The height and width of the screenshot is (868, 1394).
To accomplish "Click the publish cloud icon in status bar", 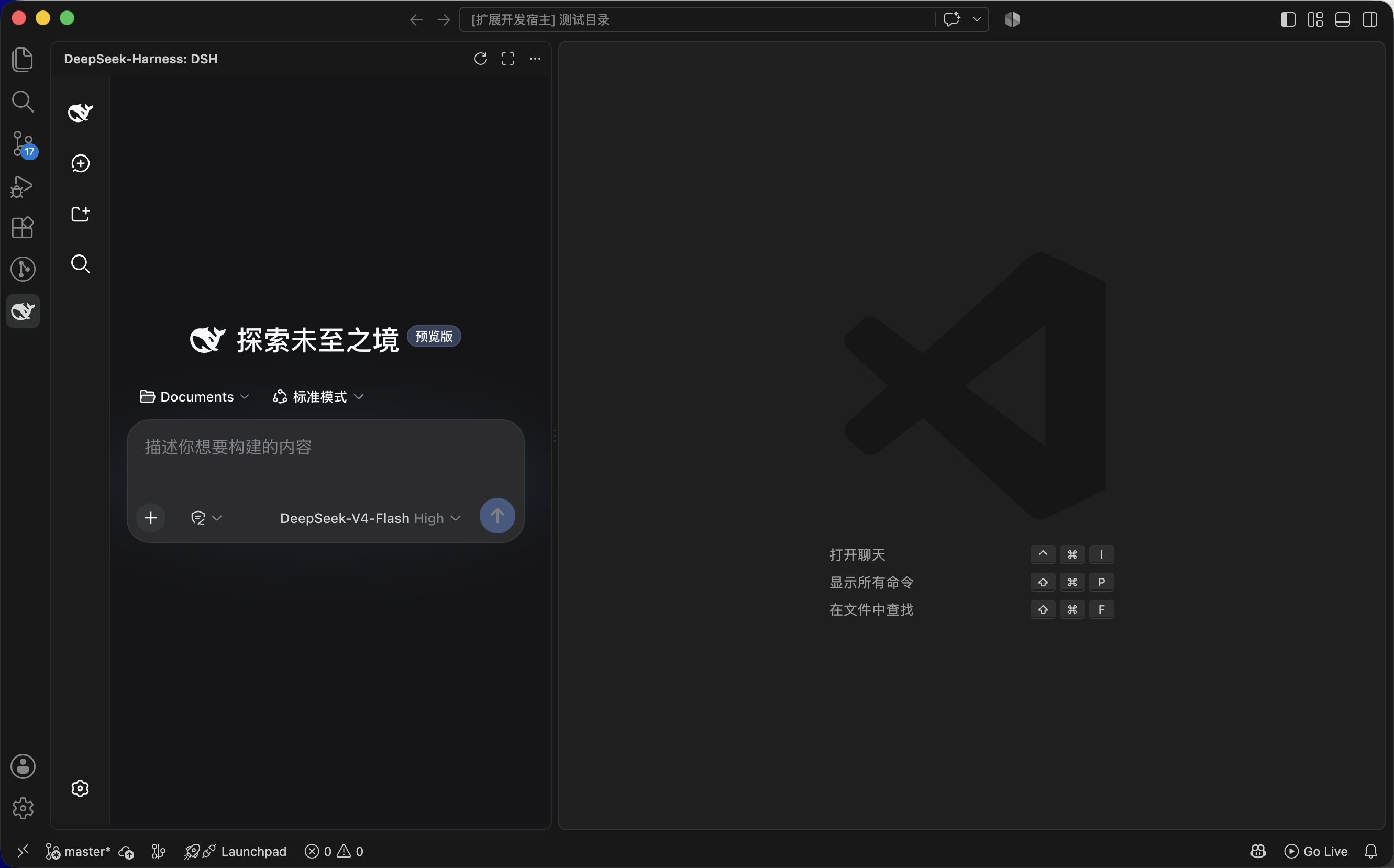I will coord(126,852).
